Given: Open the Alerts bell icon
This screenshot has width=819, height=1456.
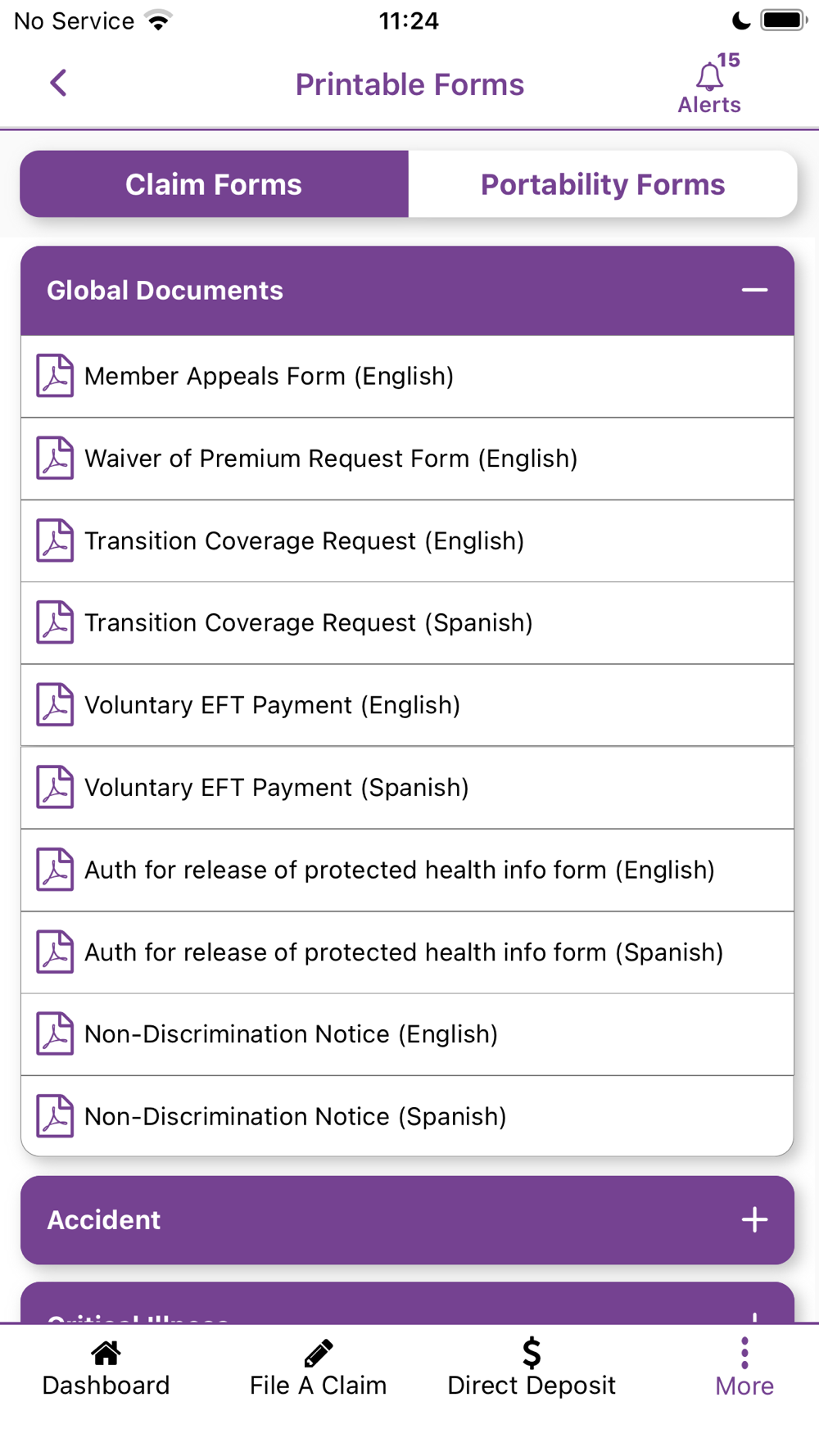Looking at the screenshot, I should (709, 77).
